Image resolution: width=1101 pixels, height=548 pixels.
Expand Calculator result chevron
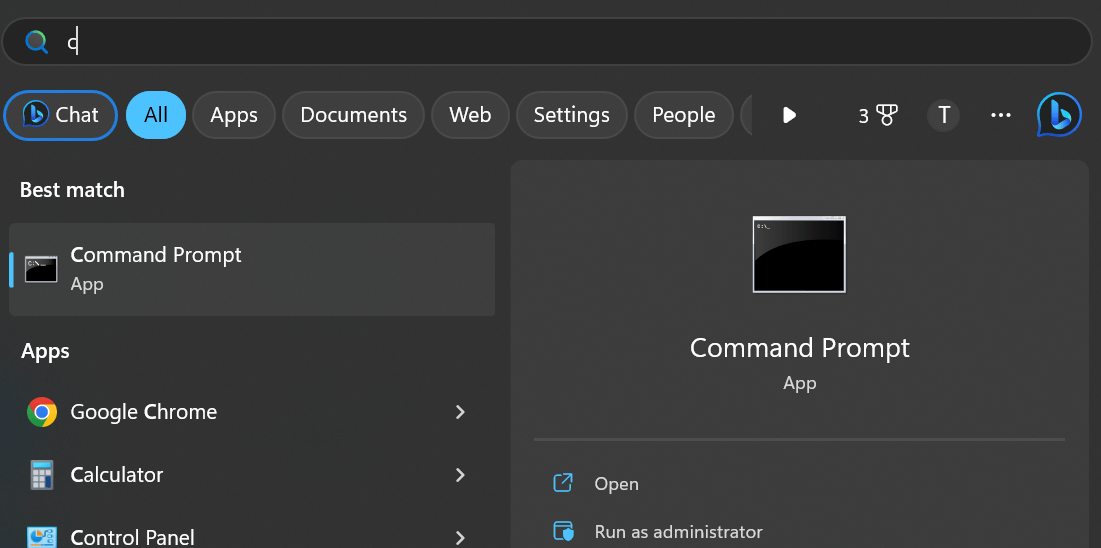coord(460,476)
